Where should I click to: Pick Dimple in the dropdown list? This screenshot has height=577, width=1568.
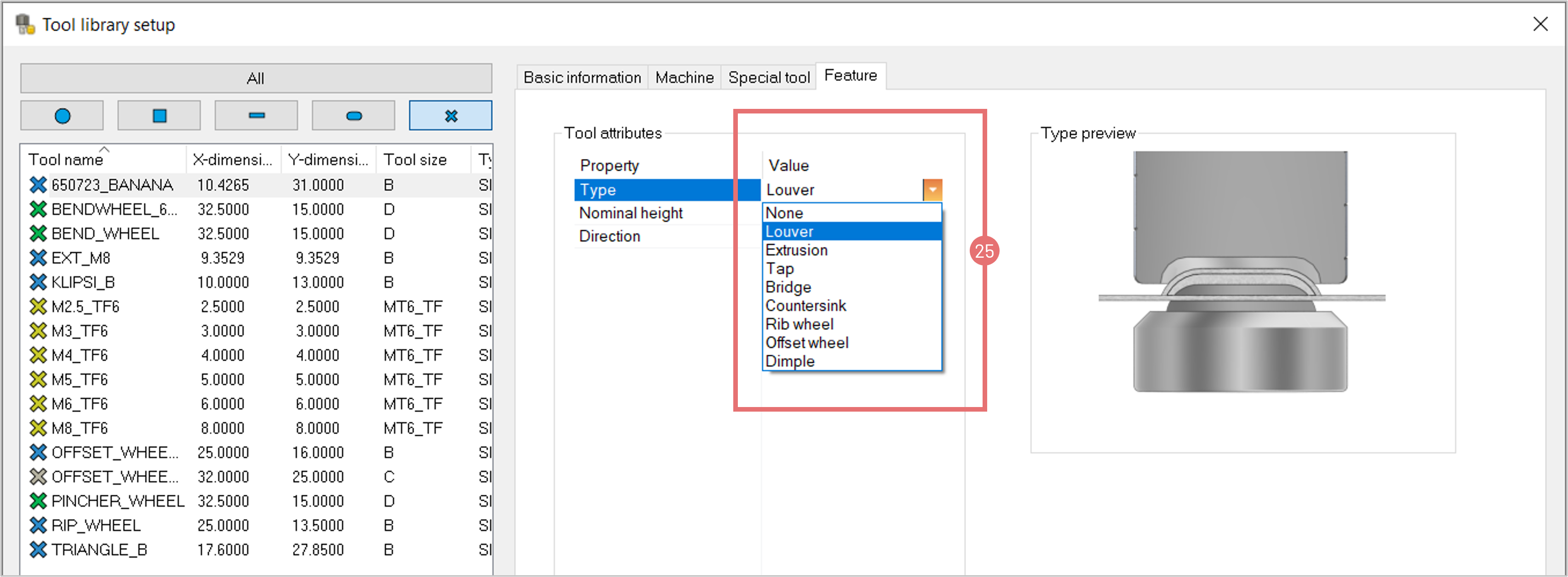[789, 361]
